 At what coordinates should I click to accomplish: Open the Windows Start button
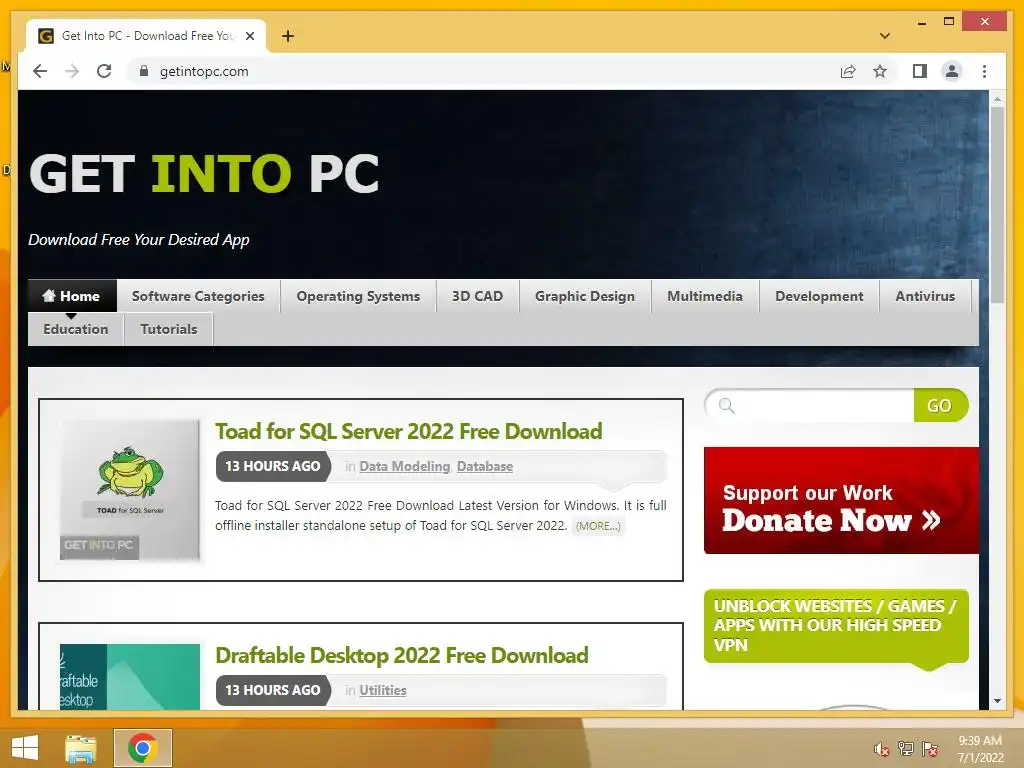[x=25, y=748]
